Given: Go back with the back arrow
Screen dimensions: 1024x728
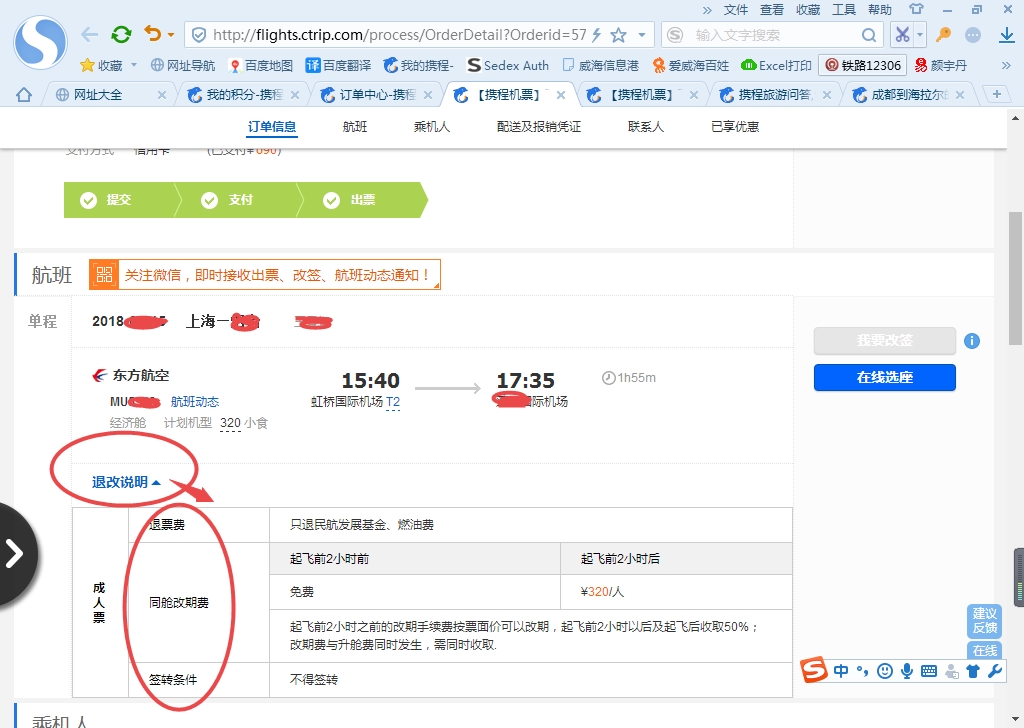Looking at the screenshot, I should coord(89,35).
